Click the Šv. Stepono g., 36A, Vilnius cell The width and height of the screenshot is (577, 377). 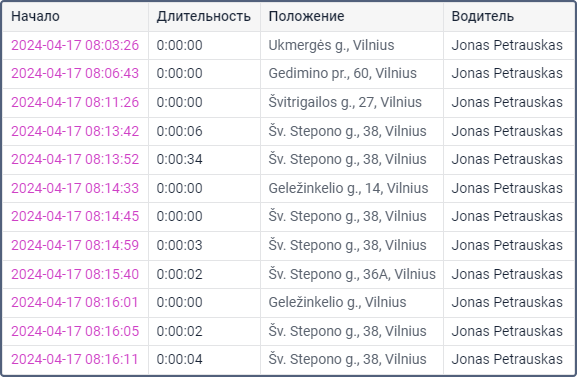(352, 274)
